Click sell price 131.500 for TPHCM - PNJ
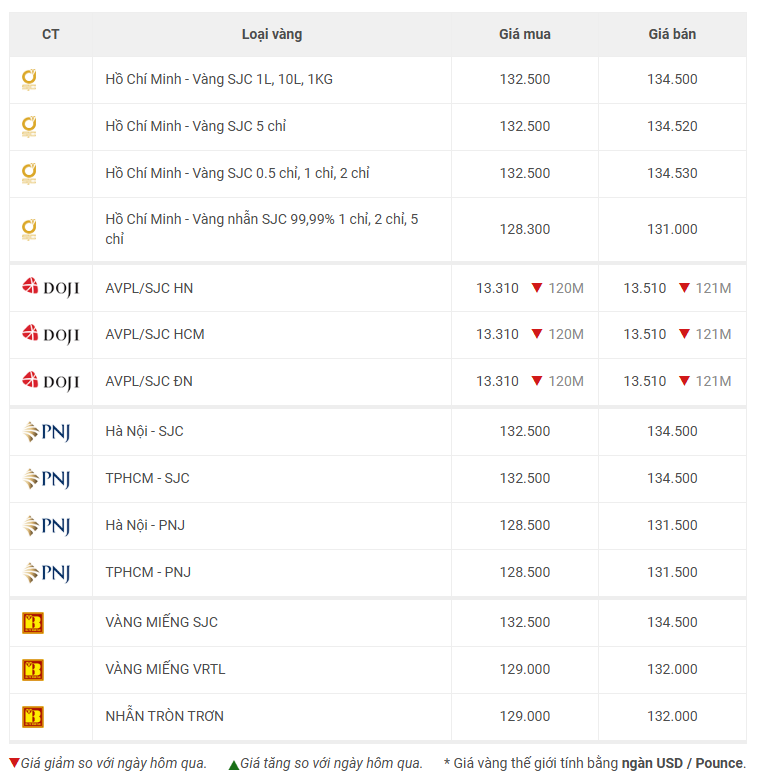Screen dimensions: 762x782 pos(672,572)
